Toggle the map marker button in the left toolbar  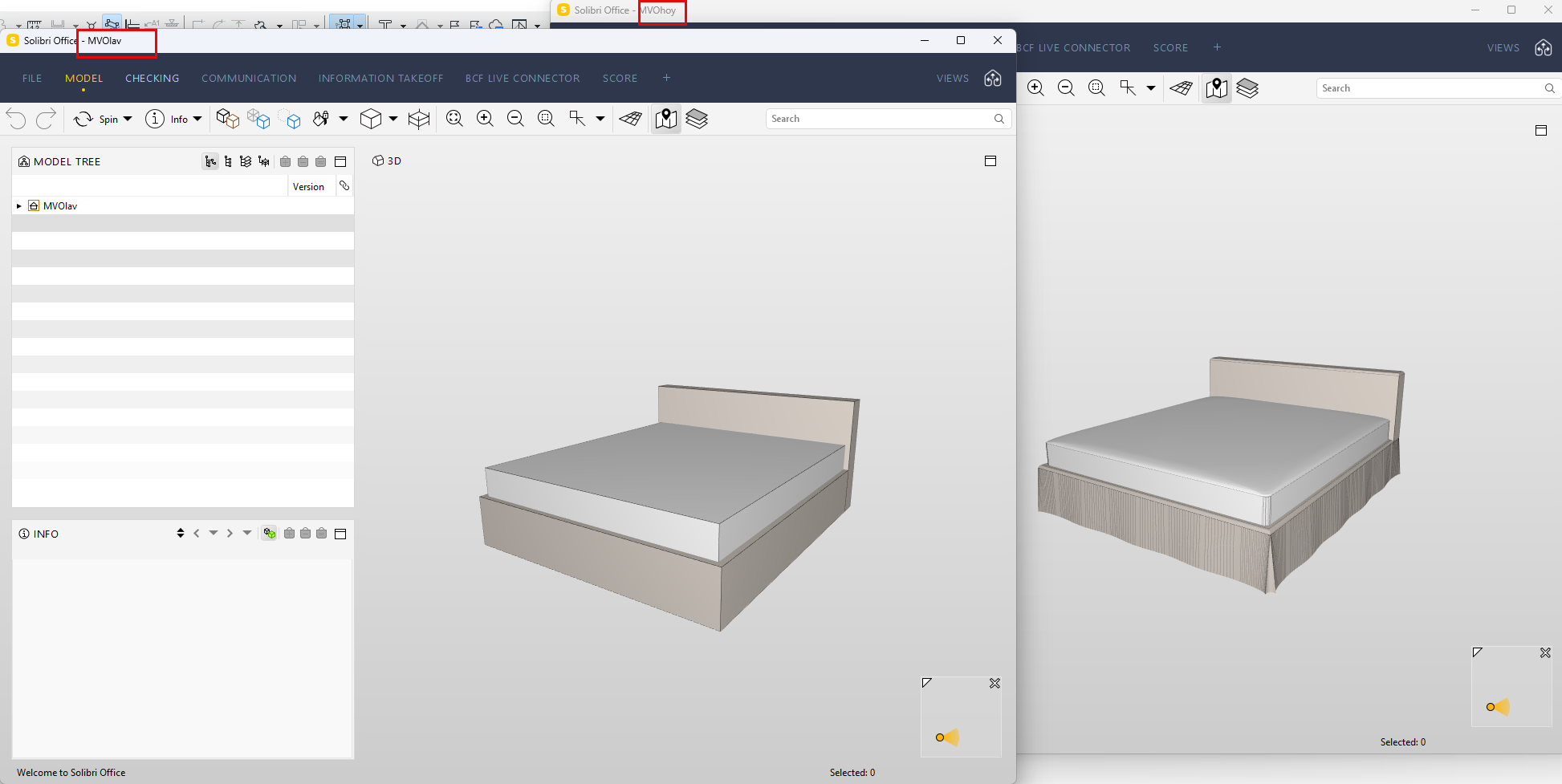tap(665, 119)
